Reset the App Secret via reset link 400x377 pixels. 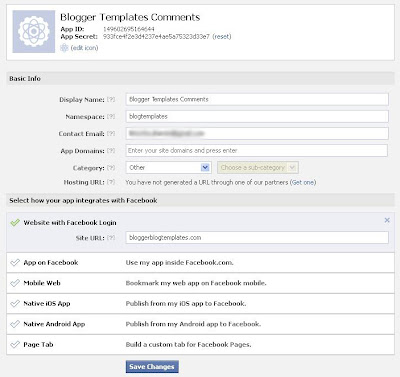tap(222, 36)
